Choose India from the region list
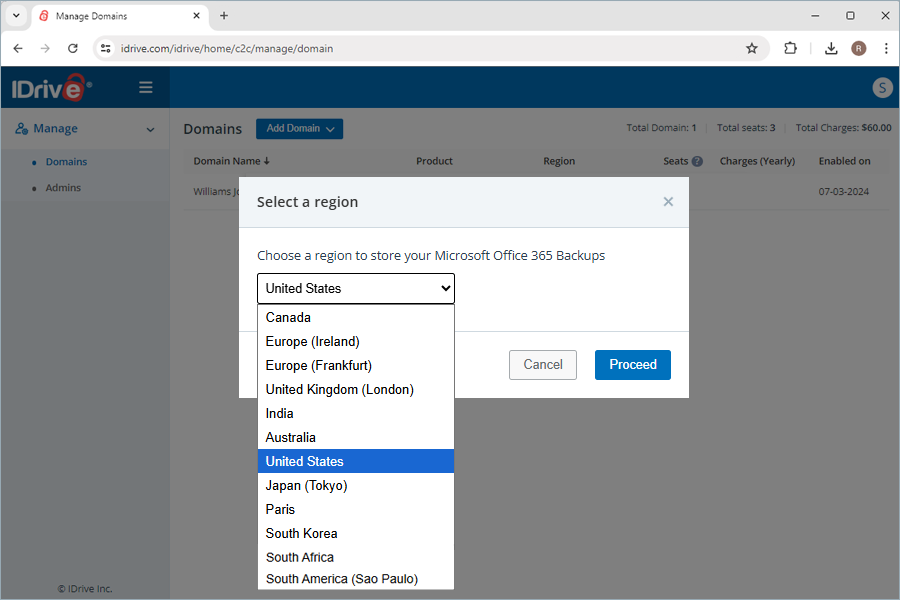 (x=356, y=413)
